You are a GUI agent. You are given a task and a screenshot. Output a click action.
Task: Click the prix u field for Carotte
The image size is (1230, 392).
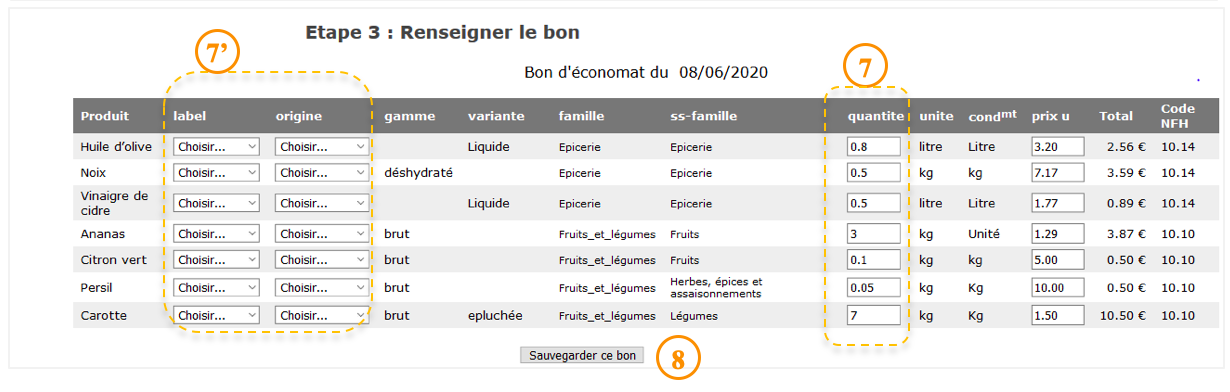click(x=1058, y=315)
